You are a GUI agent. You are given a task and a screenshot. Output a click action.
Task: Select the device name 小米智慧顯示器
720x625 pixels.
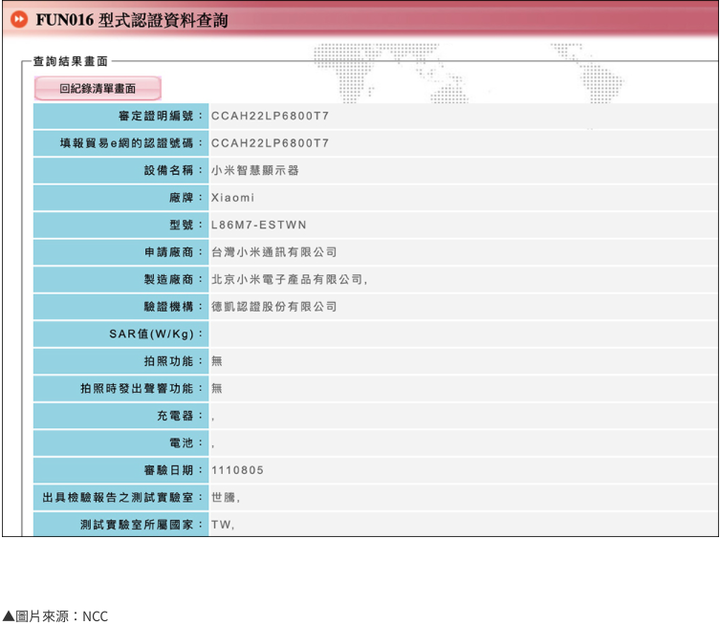coord(255,170)
